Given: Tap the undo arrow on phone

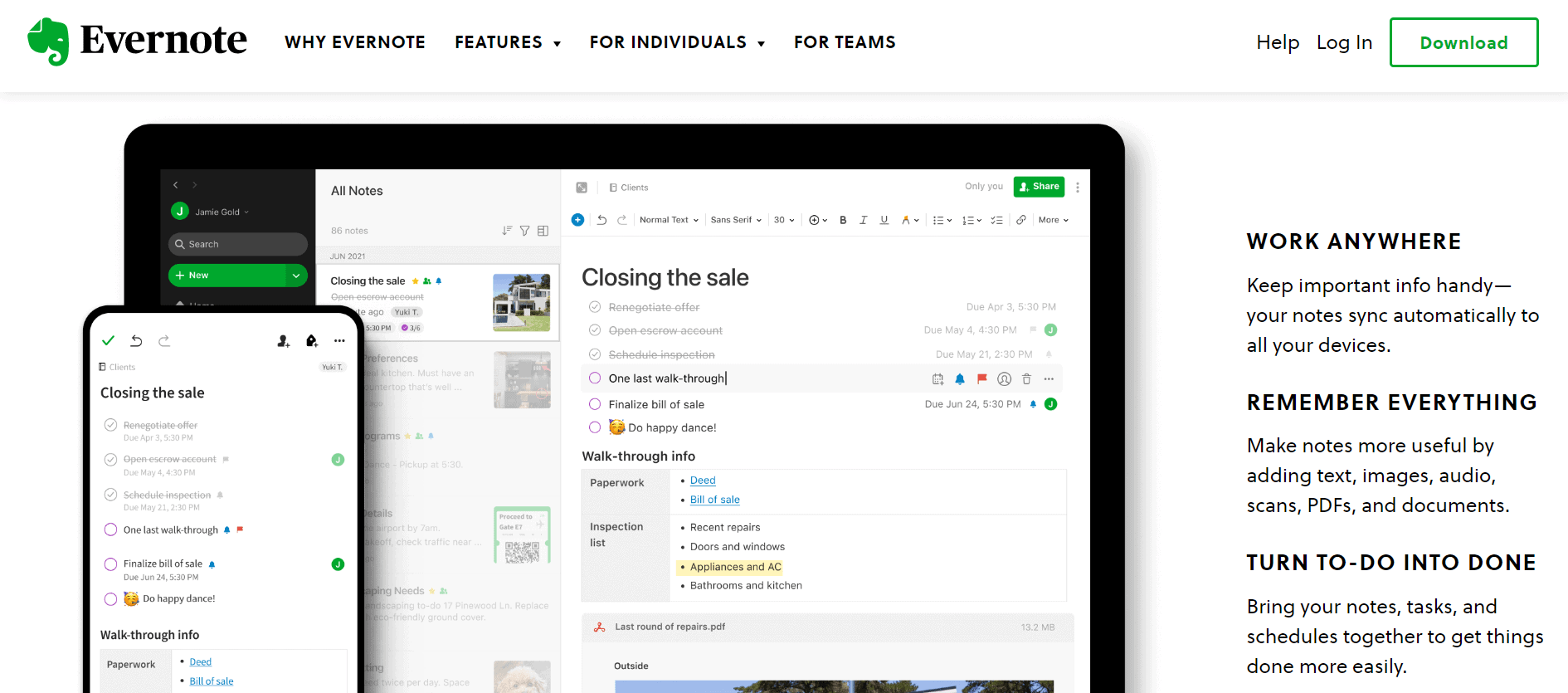Looking at the screenshot, I should tap(137, 340).
